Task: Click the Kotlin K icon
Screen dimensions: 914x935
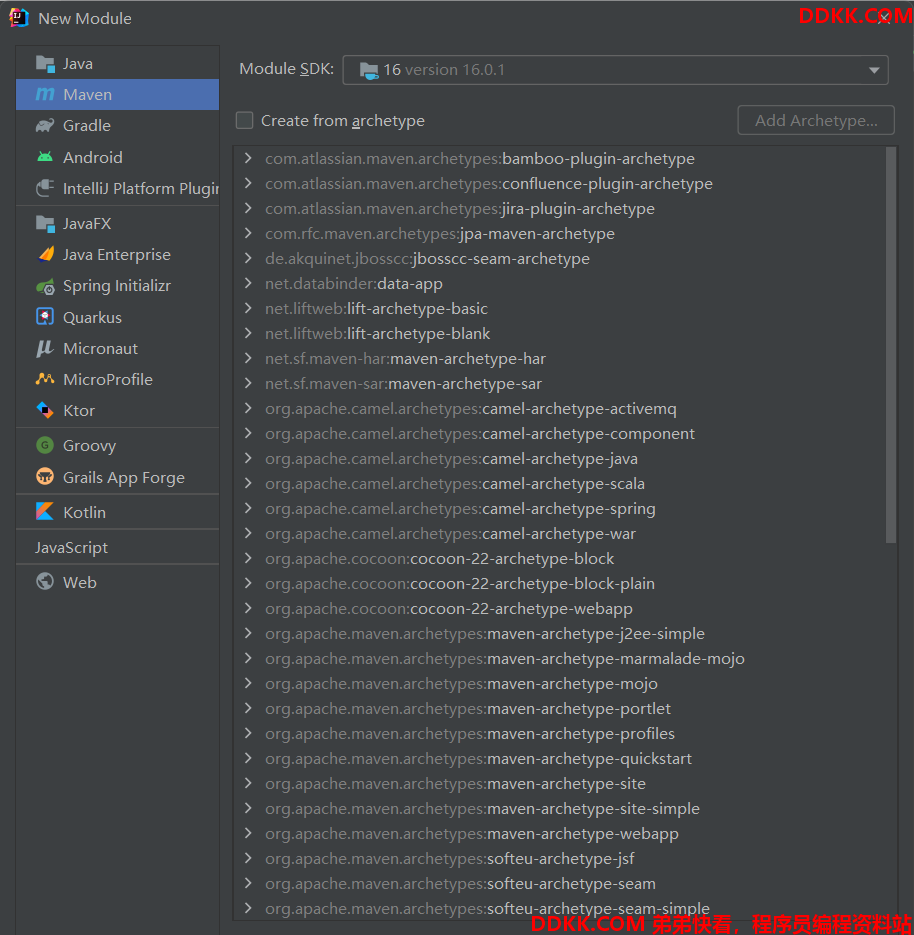Action: (x=45, y=512)
